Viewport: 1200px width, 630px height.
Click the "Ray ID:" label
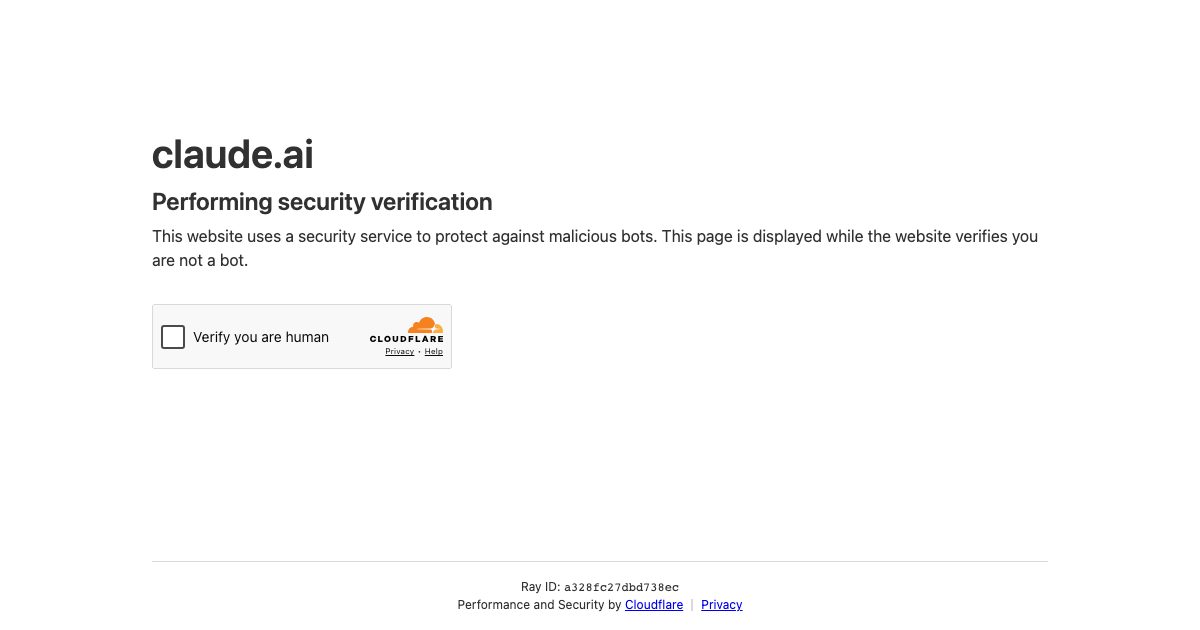tap(540, 588)
